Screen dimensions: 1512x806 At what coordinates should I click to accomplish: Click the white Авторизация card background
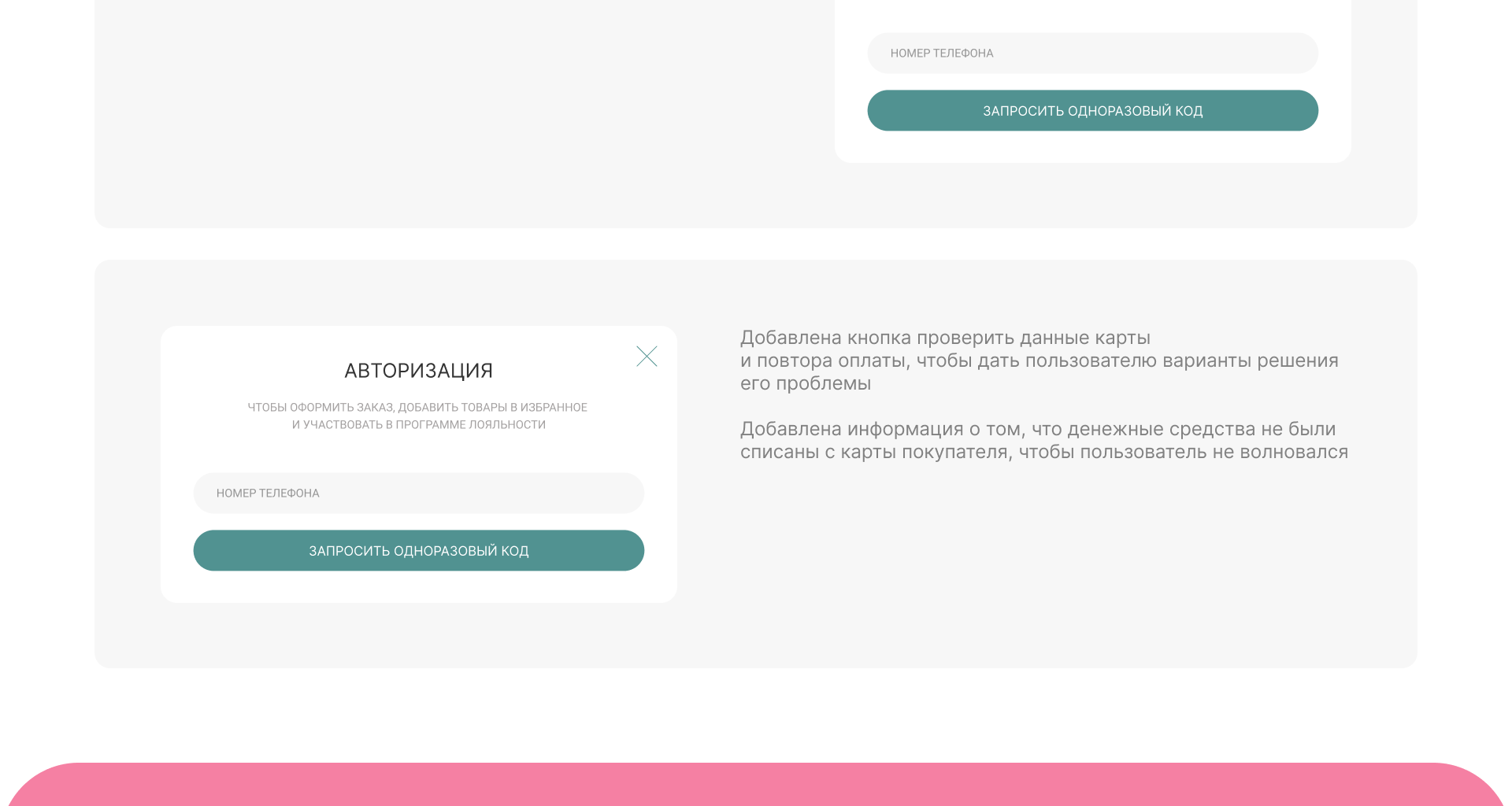418,453
